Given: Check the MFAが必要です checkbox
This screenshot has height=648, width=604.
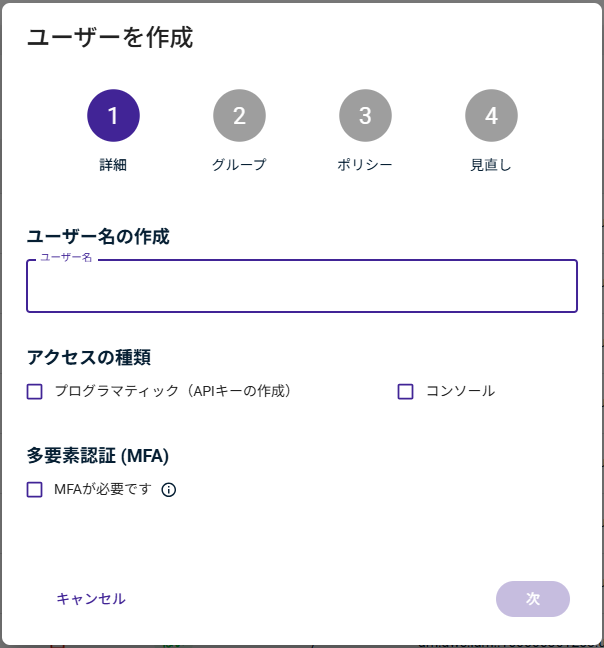Looking at the screenshot, I should [x=35, y=490].
